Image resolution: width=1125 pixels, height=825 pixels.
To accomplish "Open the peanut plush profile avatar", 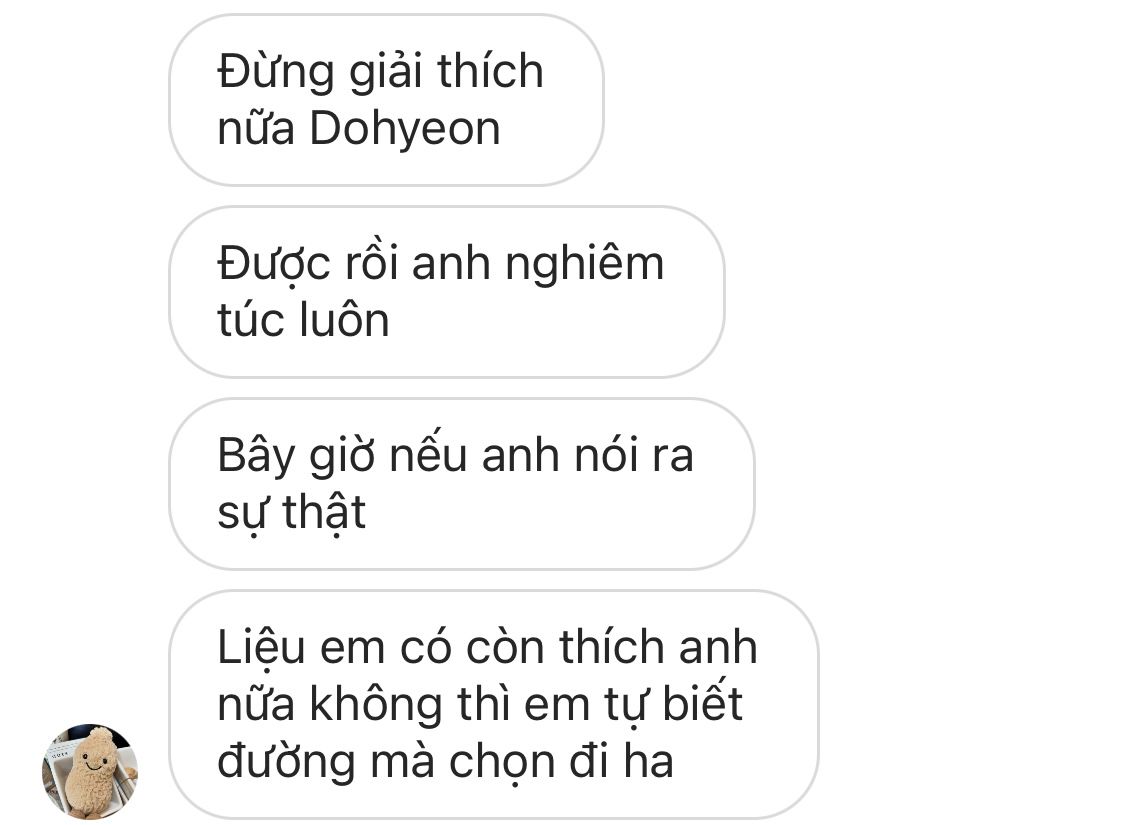I will [x=90, y=771].
